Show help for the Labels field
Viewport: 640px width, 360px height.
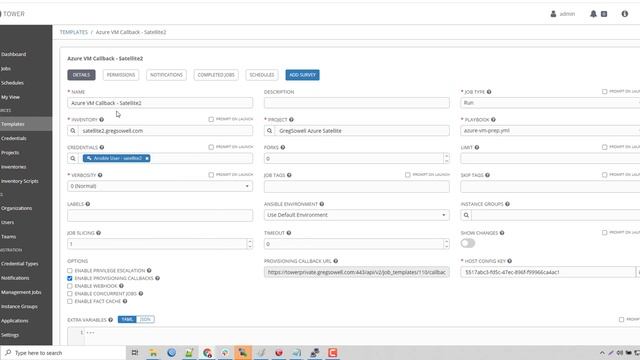click(x=88, y=204)
